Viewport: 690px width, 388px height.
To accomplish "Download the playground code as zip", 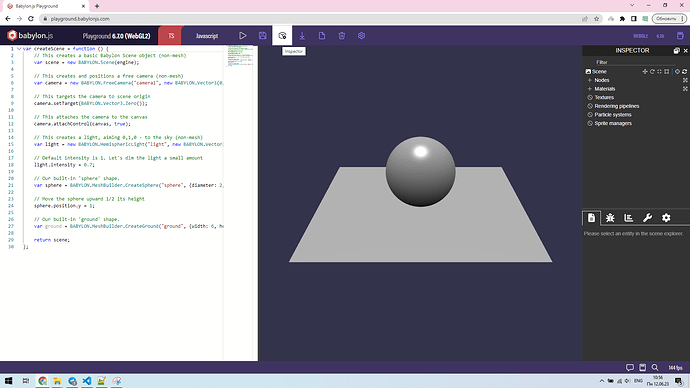I will pyautogui.click(x=302, y=36).
